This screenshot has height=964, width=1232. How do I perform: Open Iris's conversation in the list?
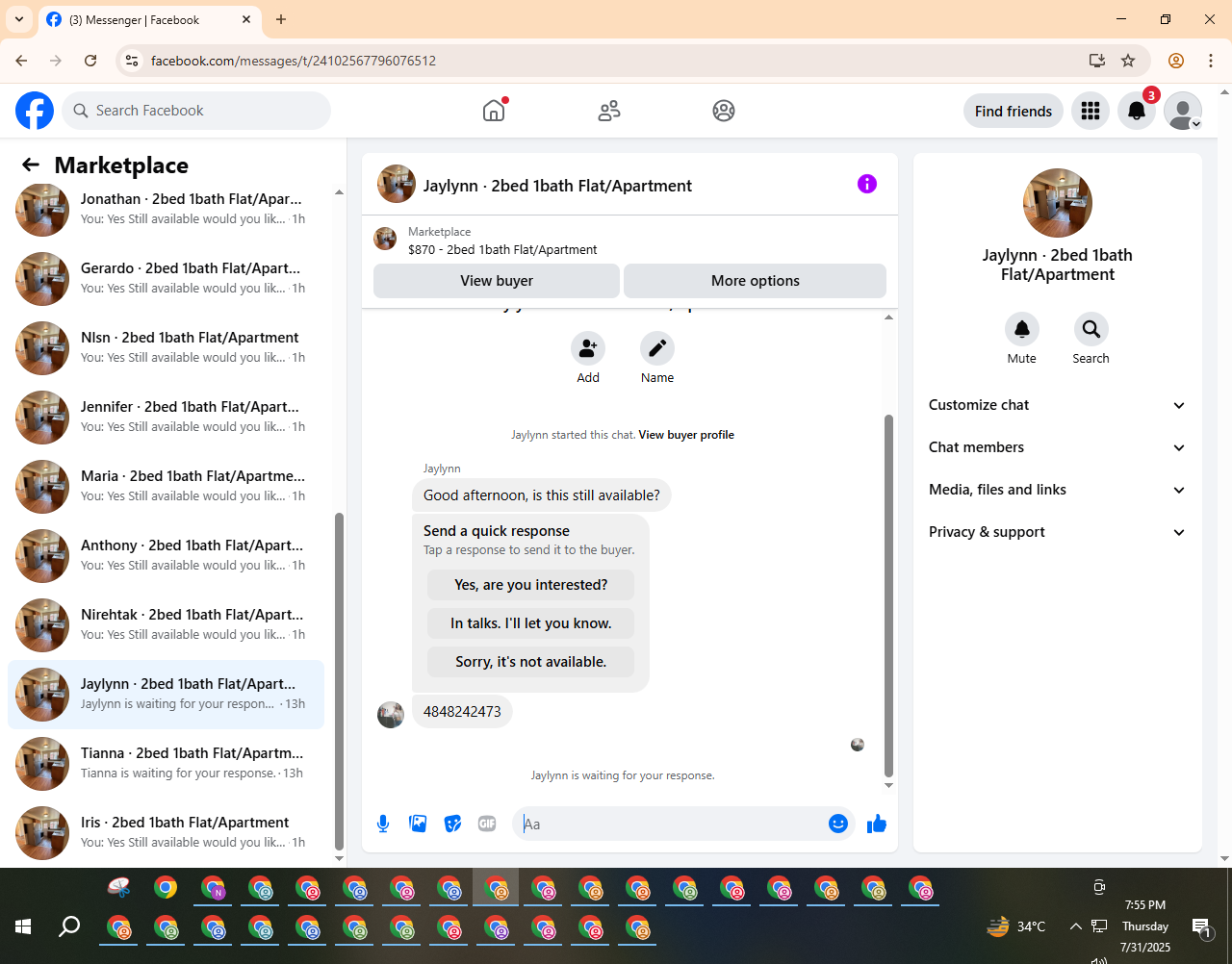pyautogui.click(x=166, y=832)
